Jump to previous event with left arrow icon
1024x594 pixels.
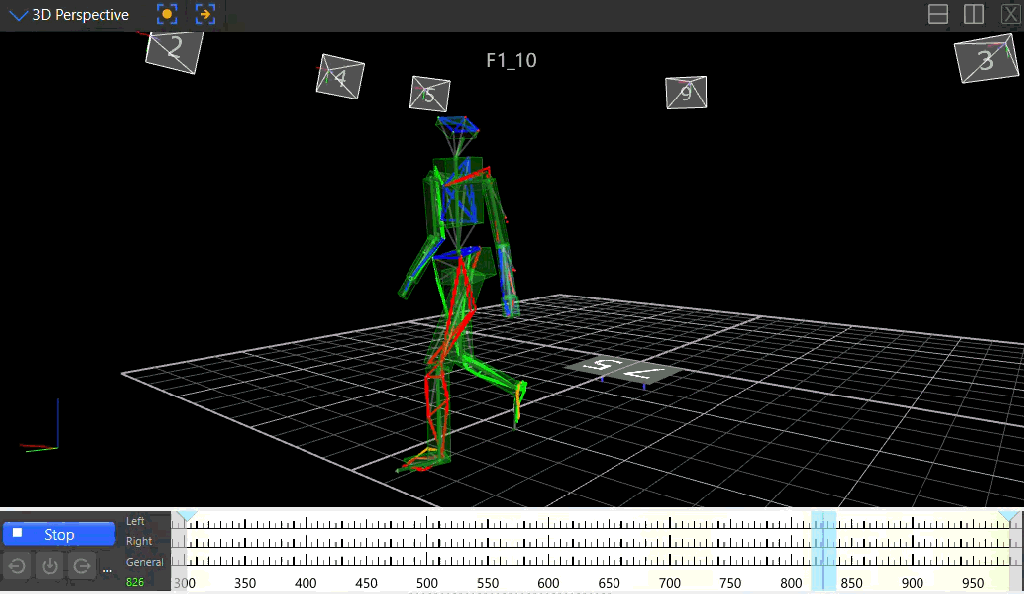coord(18,566)
